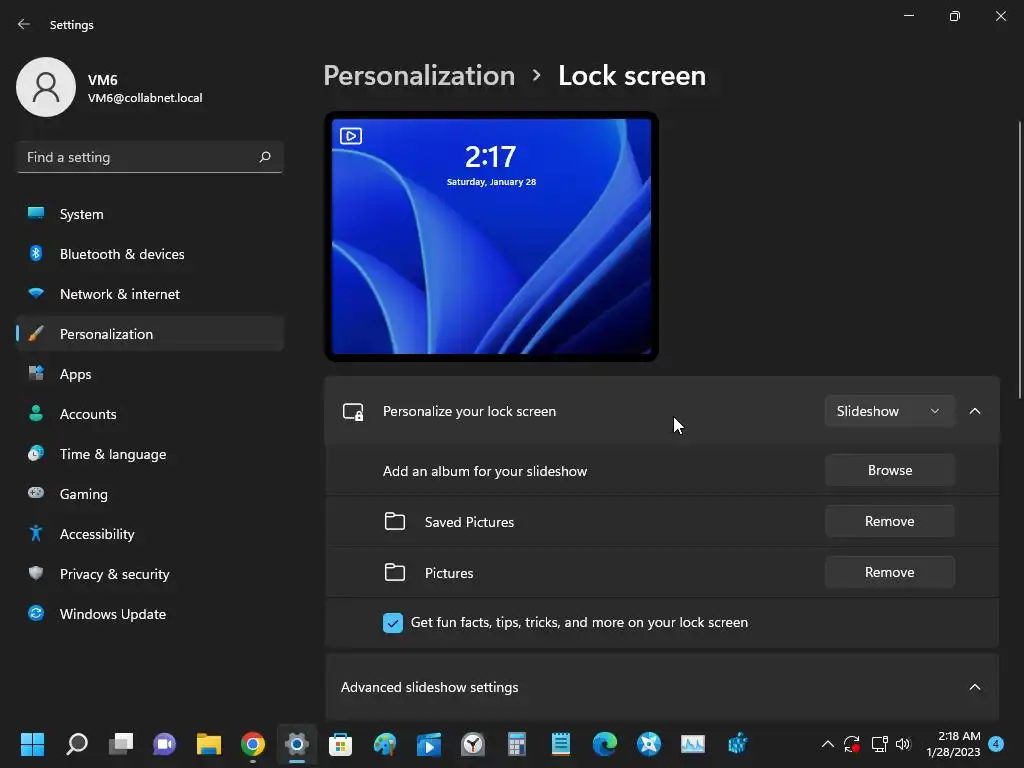Screen dimensions: 1024x768
Task: Open System settings category
Action: 150,214
